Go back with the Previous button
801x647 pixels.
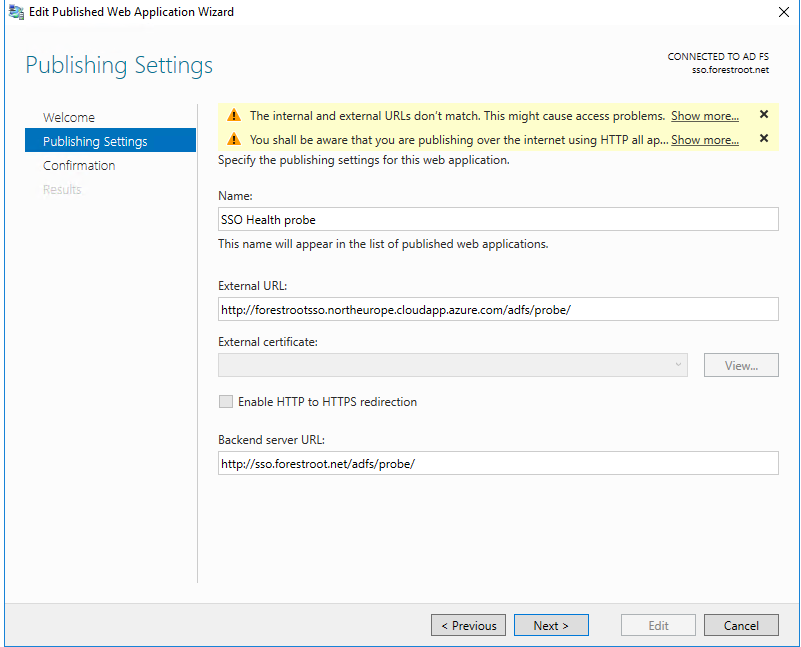[x=468, y=625]
